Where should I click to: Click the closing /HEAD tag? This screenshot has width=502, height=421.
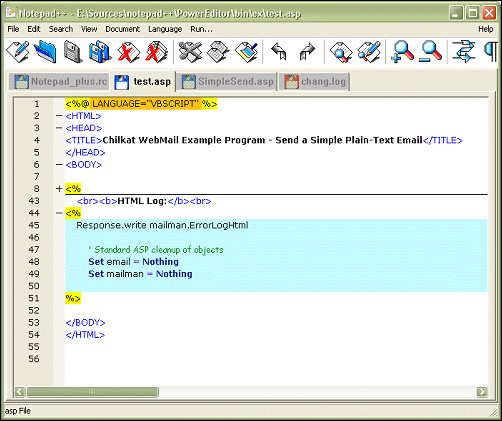point(85,152)
